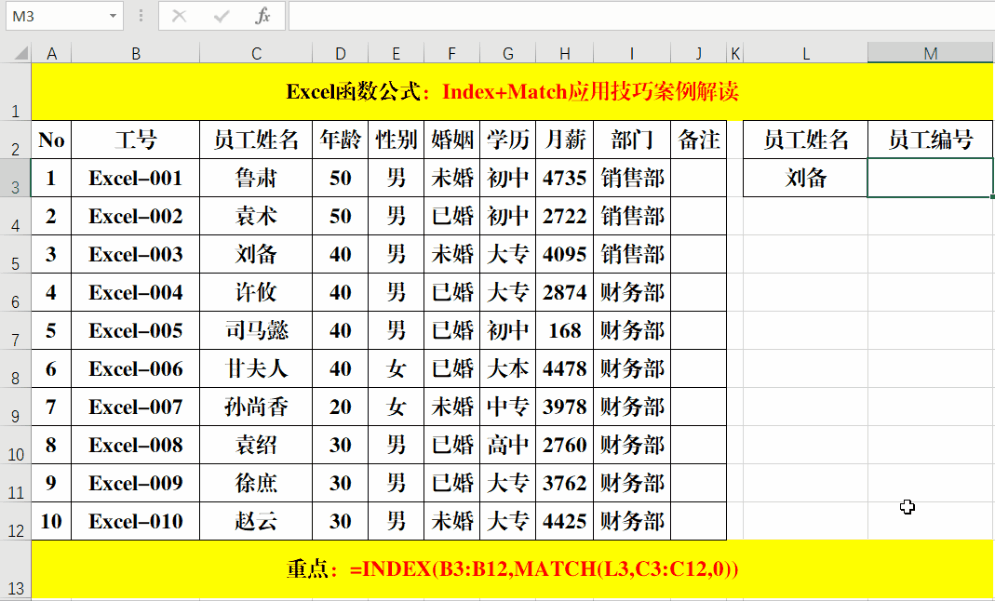Screen dimensions: 995x601
Task: Click cell 'Excel-005'
Action: pos(136,330)
